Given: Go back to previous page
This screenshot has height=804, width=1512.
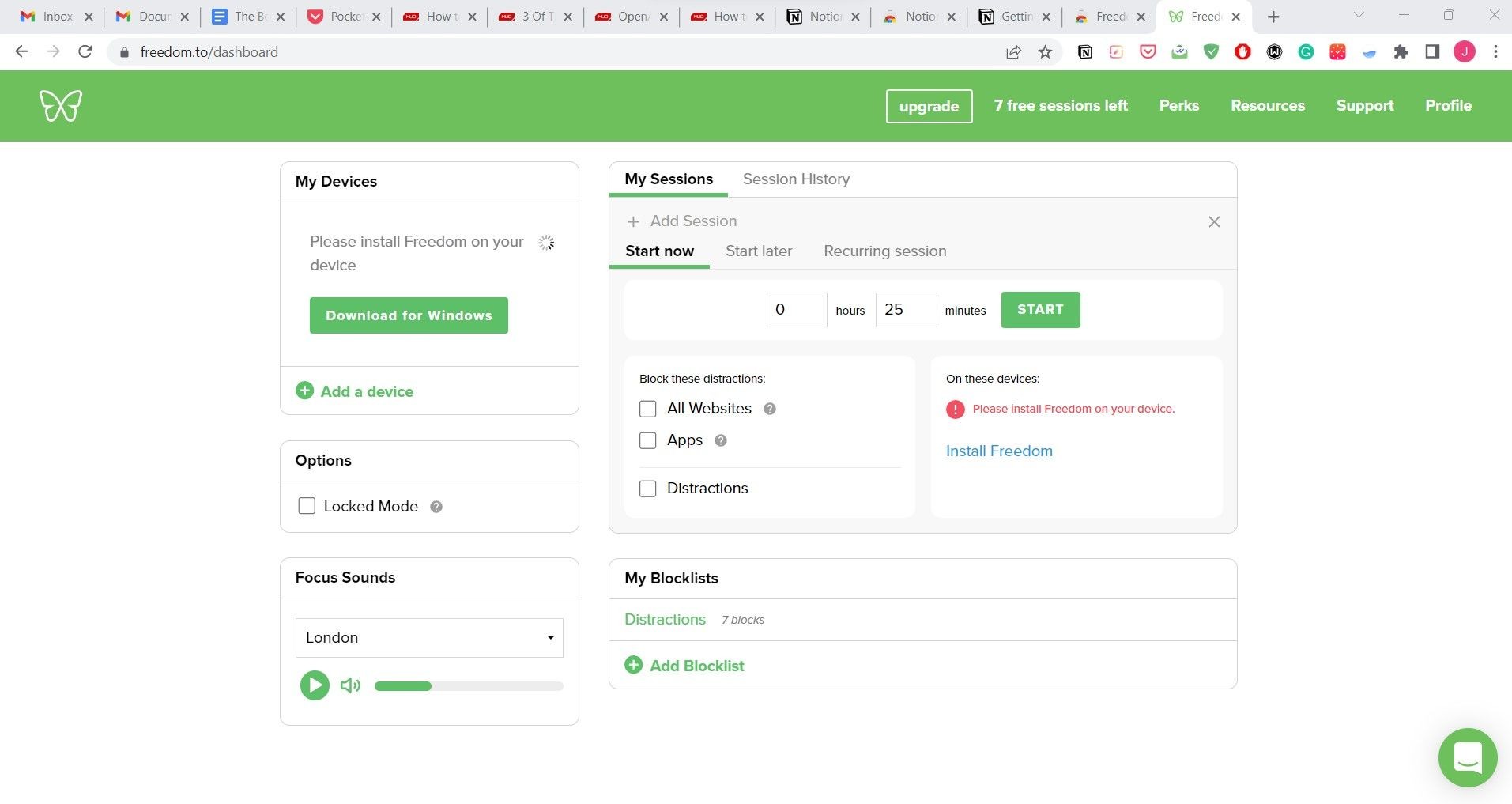Looking at the screenshot, I should point(22,52).
